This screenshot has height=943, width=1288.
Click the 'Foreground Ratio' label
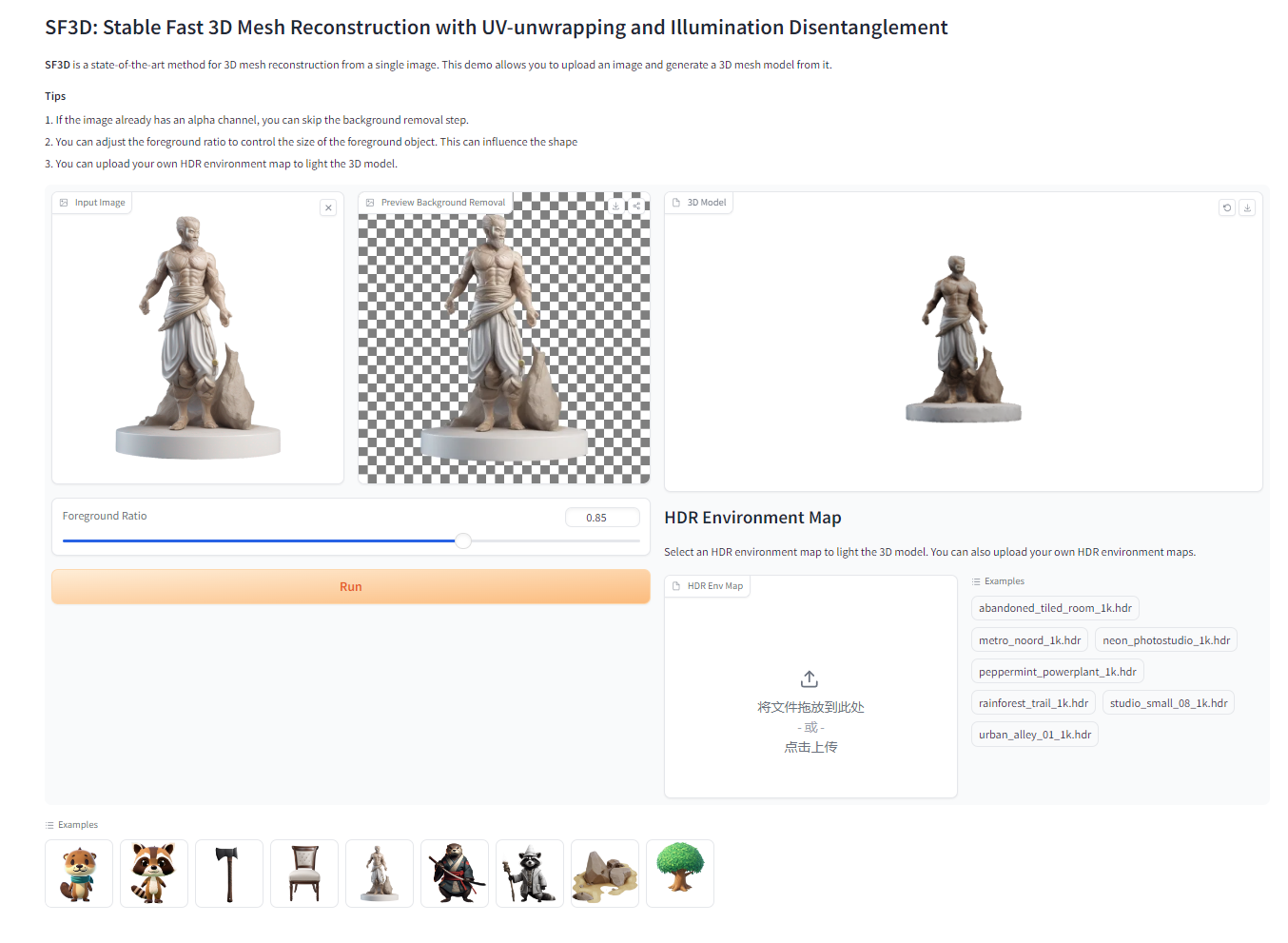coord(105,516)
